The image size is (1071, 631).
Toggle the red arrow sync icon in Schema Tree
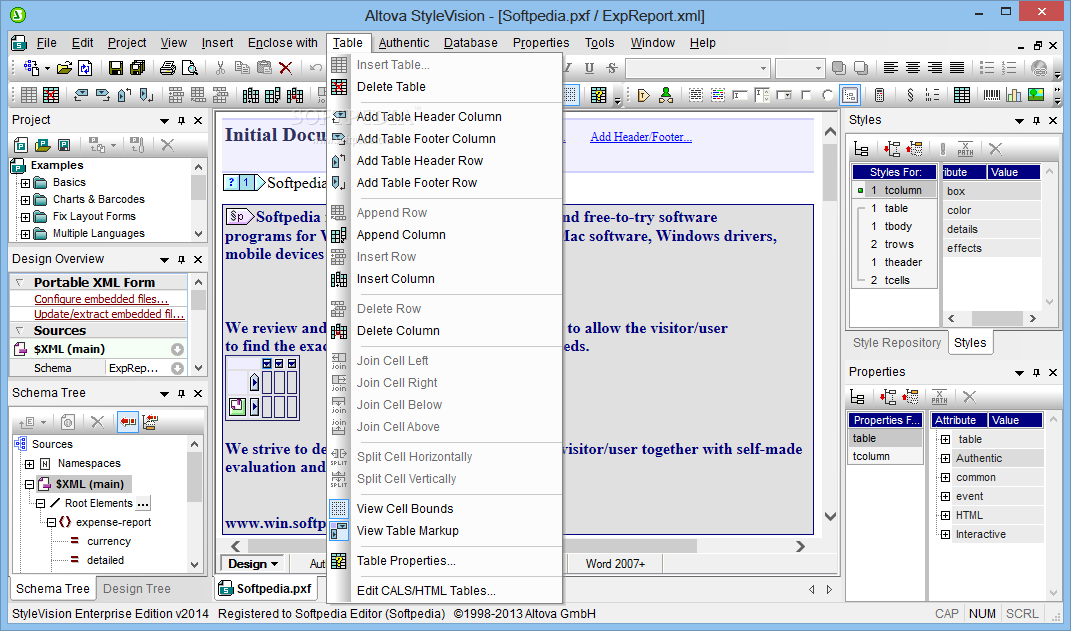[128, 422]
